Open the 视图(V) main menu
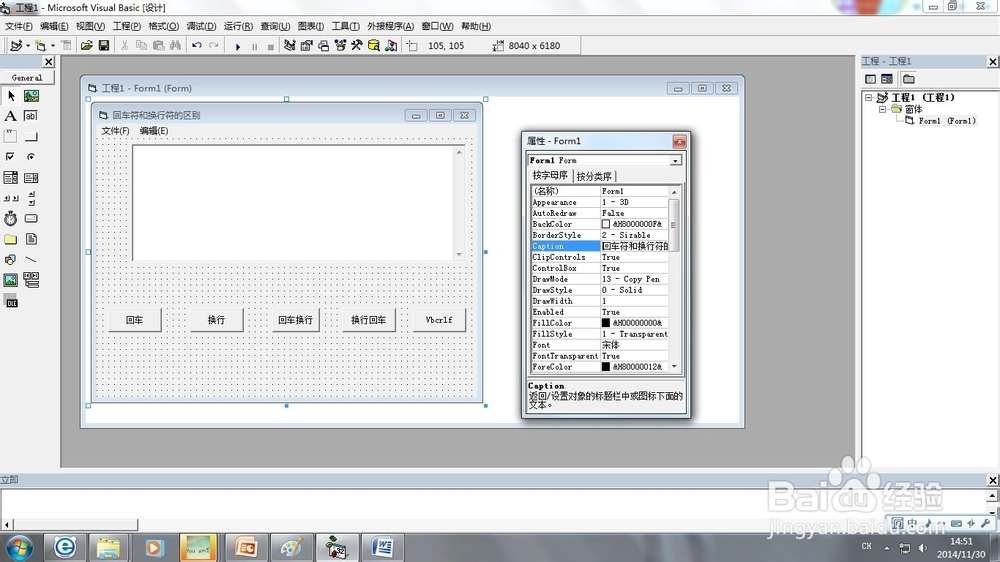1000x562 pixels. tap(90, 26)
